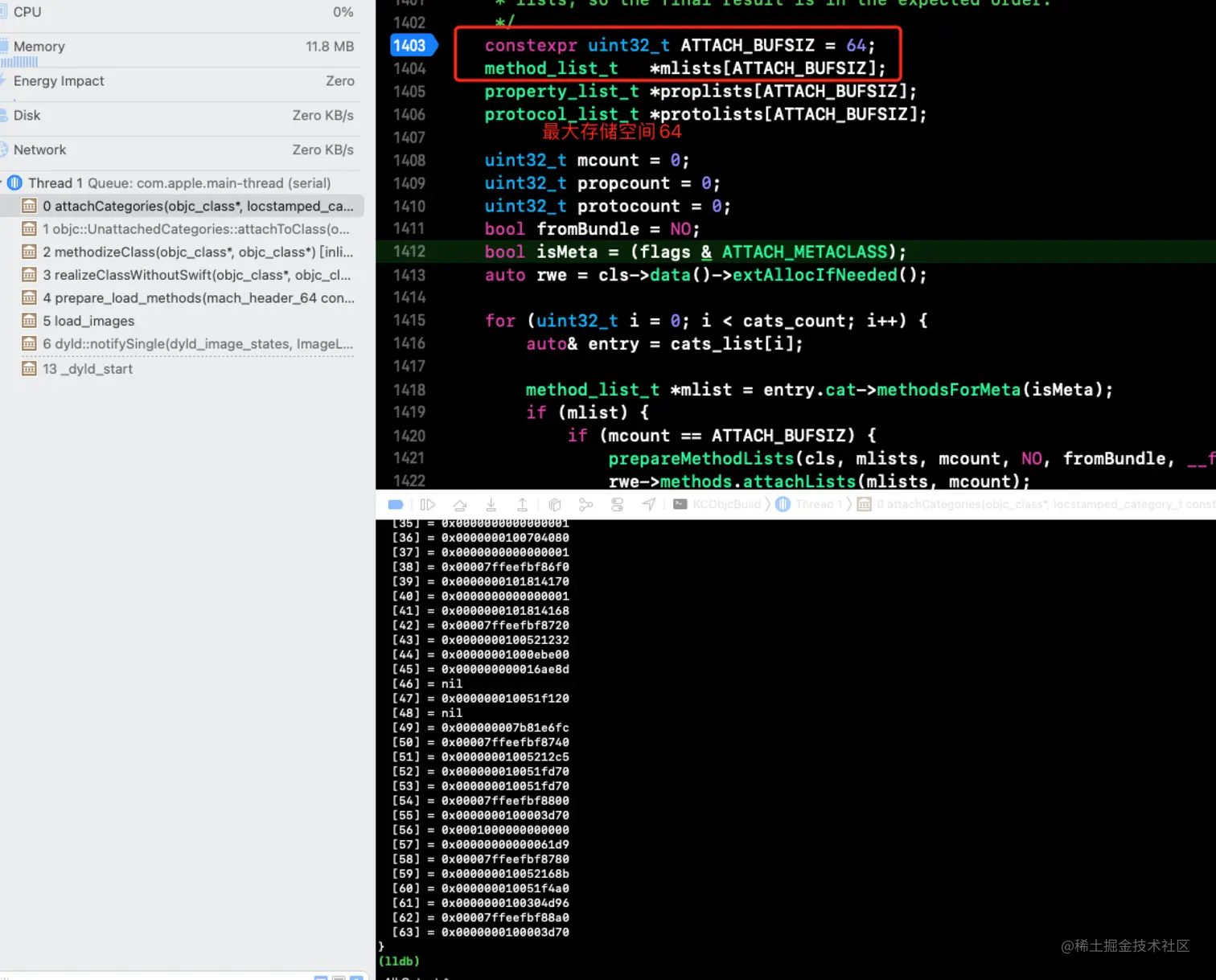
Task: Click the blue thread icon in jump bar
Action: [x=783, y=504]
